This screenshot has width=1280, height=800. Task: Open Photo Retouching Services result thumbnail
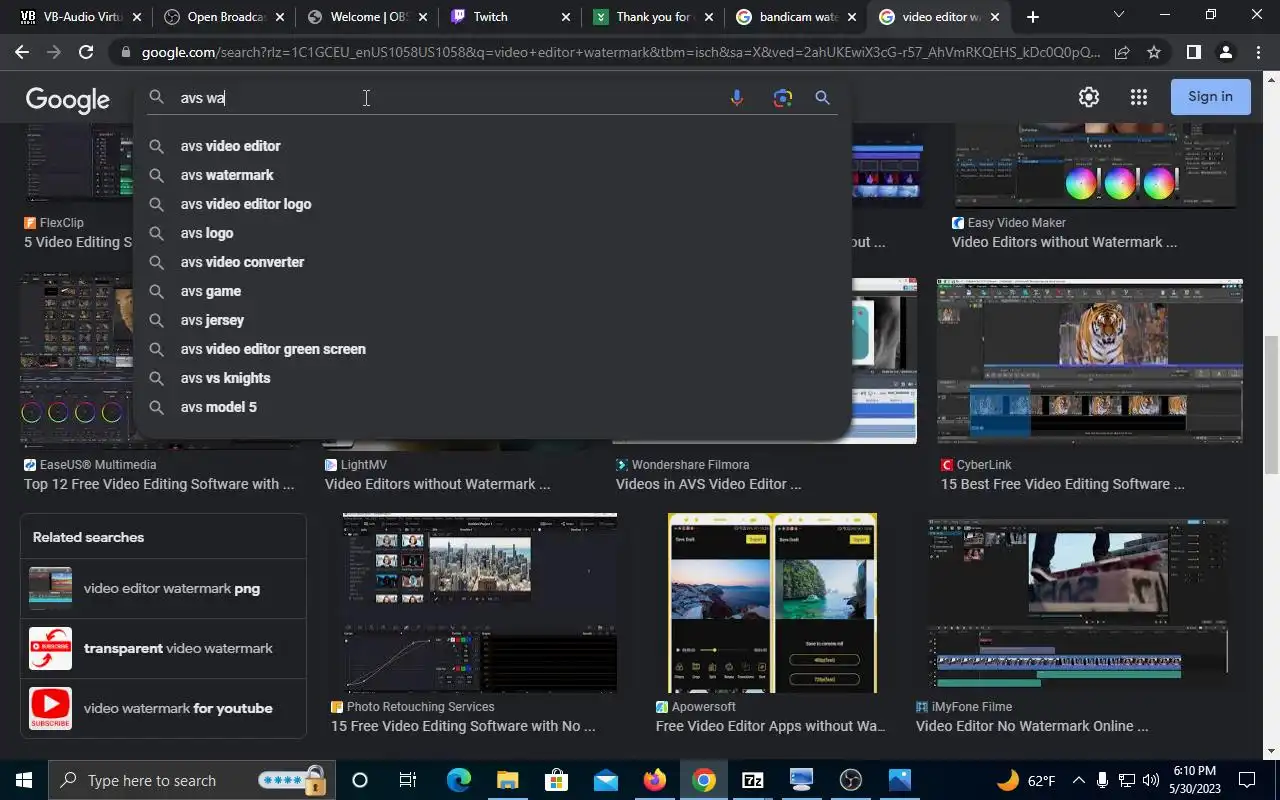(480, 603)
